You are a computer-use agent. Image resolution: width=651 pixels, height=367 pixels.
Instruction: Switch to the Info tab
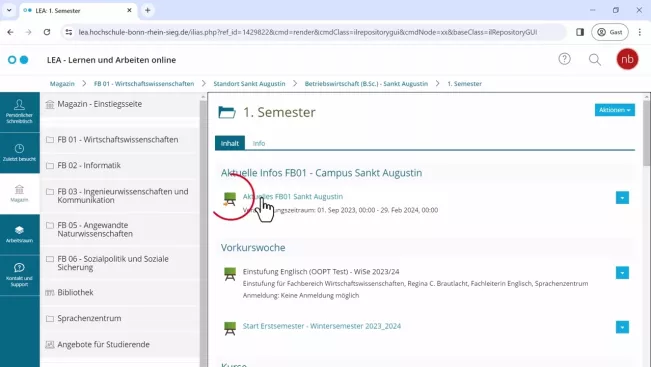259,143
